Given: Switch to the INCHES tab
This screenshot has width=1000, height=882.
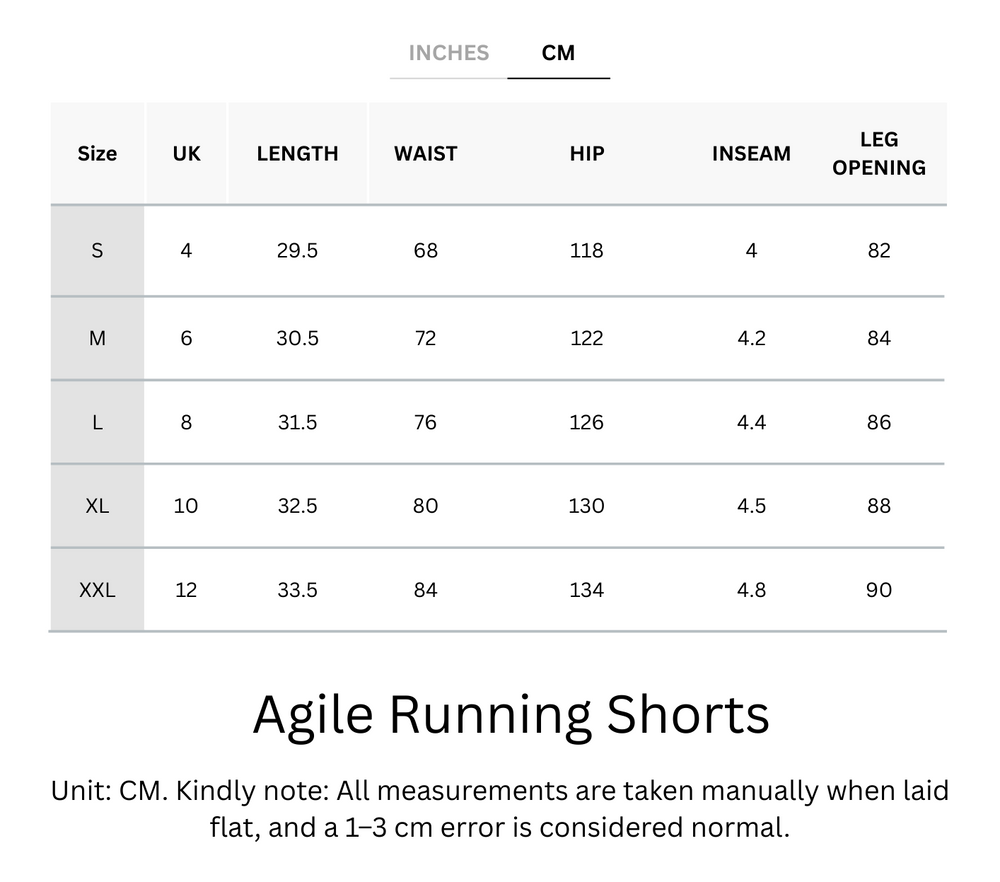Looking at the screenshot, I should pyautogui.click(x=447, y=53).
